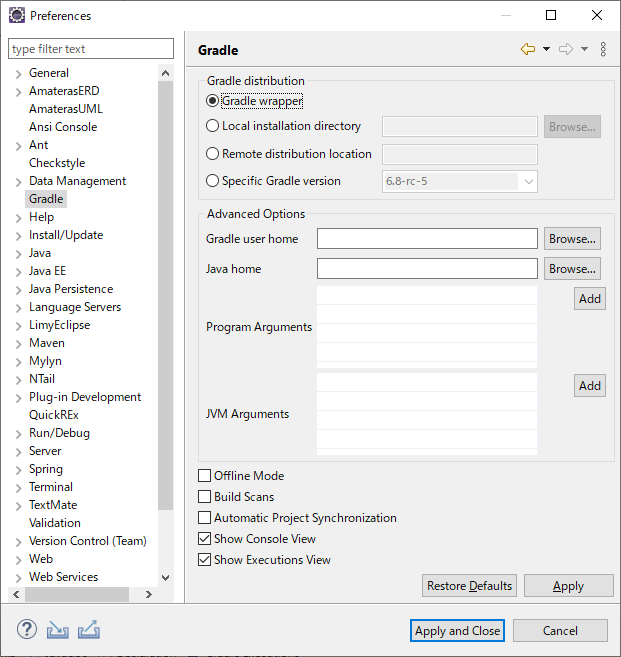
Task: Click the Preferences window app icon
Action: tap(17, 16)
